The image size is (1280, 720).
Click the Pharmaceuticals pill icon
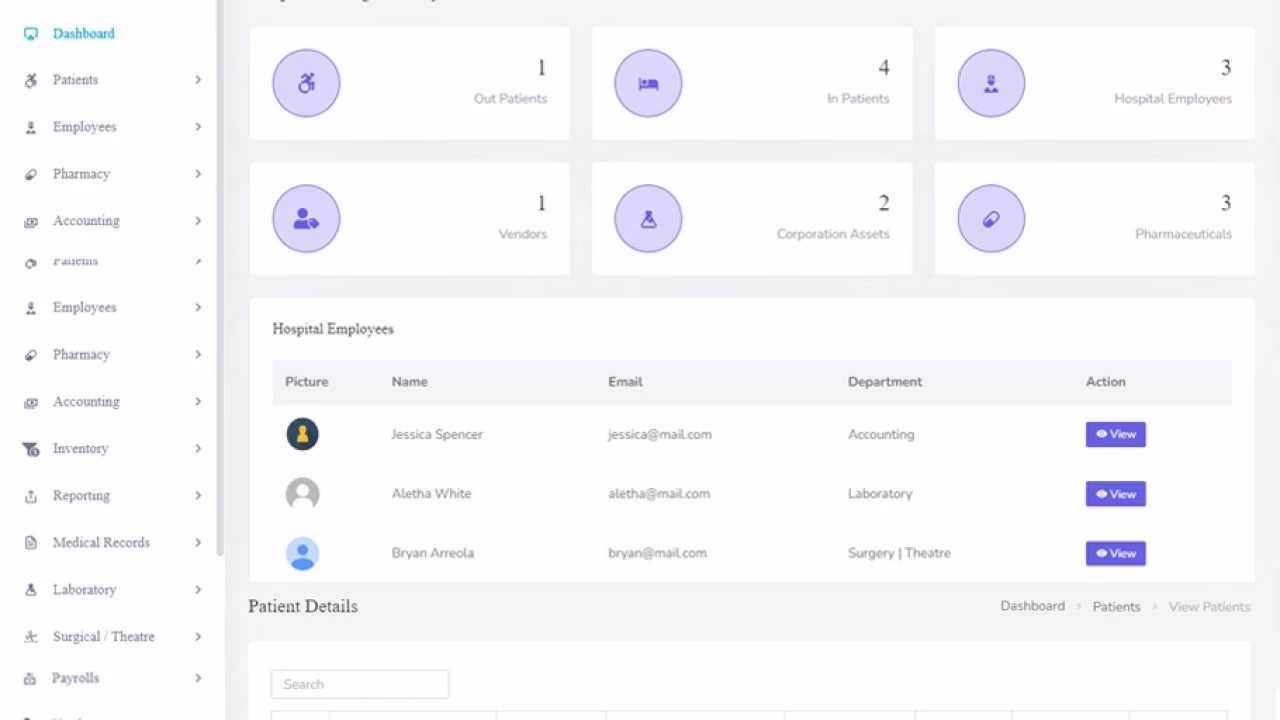coord(991,218)
